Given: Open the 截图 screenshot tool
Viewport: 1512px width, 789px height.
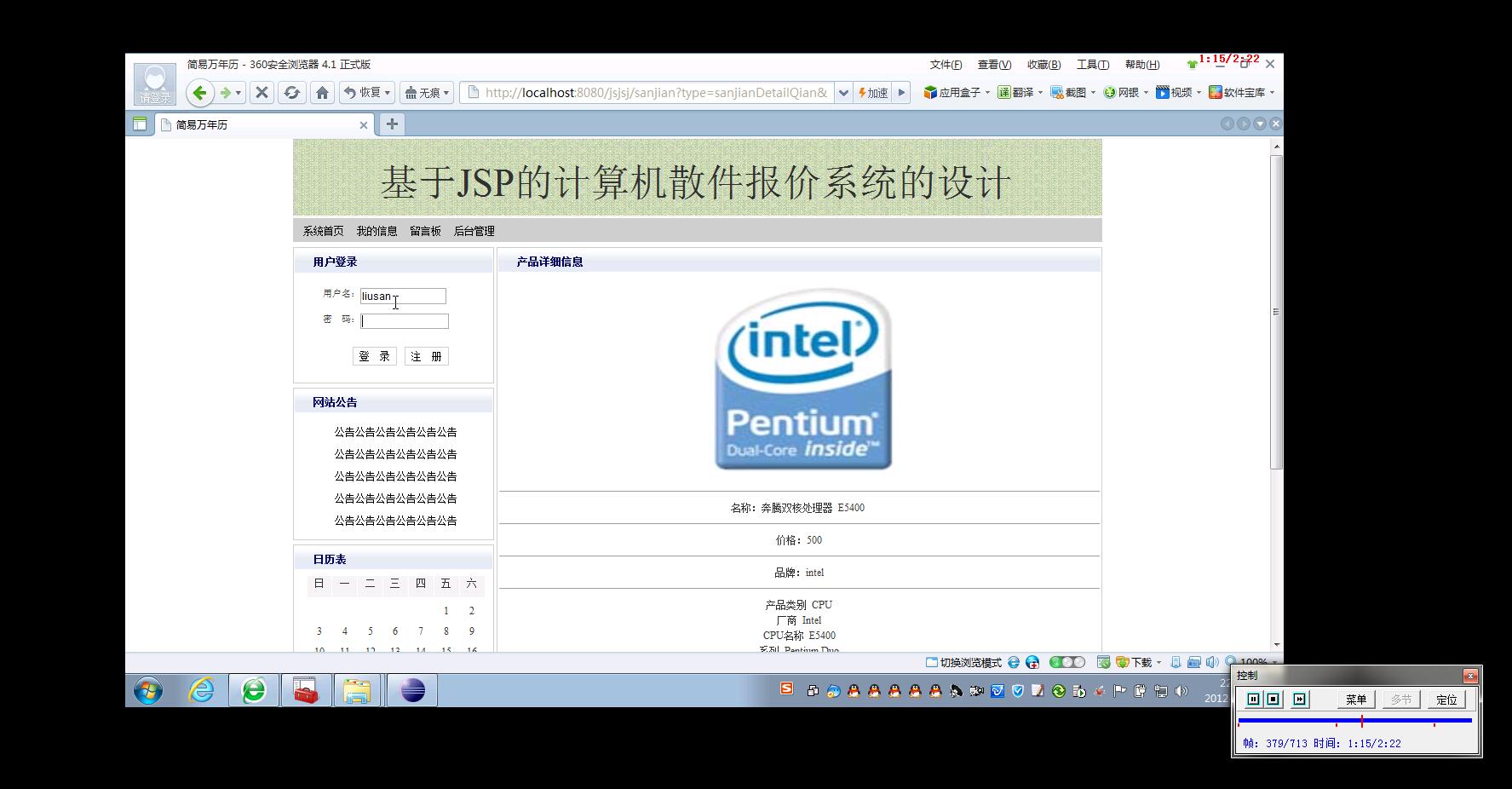Looking at the screenshot, I should (x=1068, y=93).
